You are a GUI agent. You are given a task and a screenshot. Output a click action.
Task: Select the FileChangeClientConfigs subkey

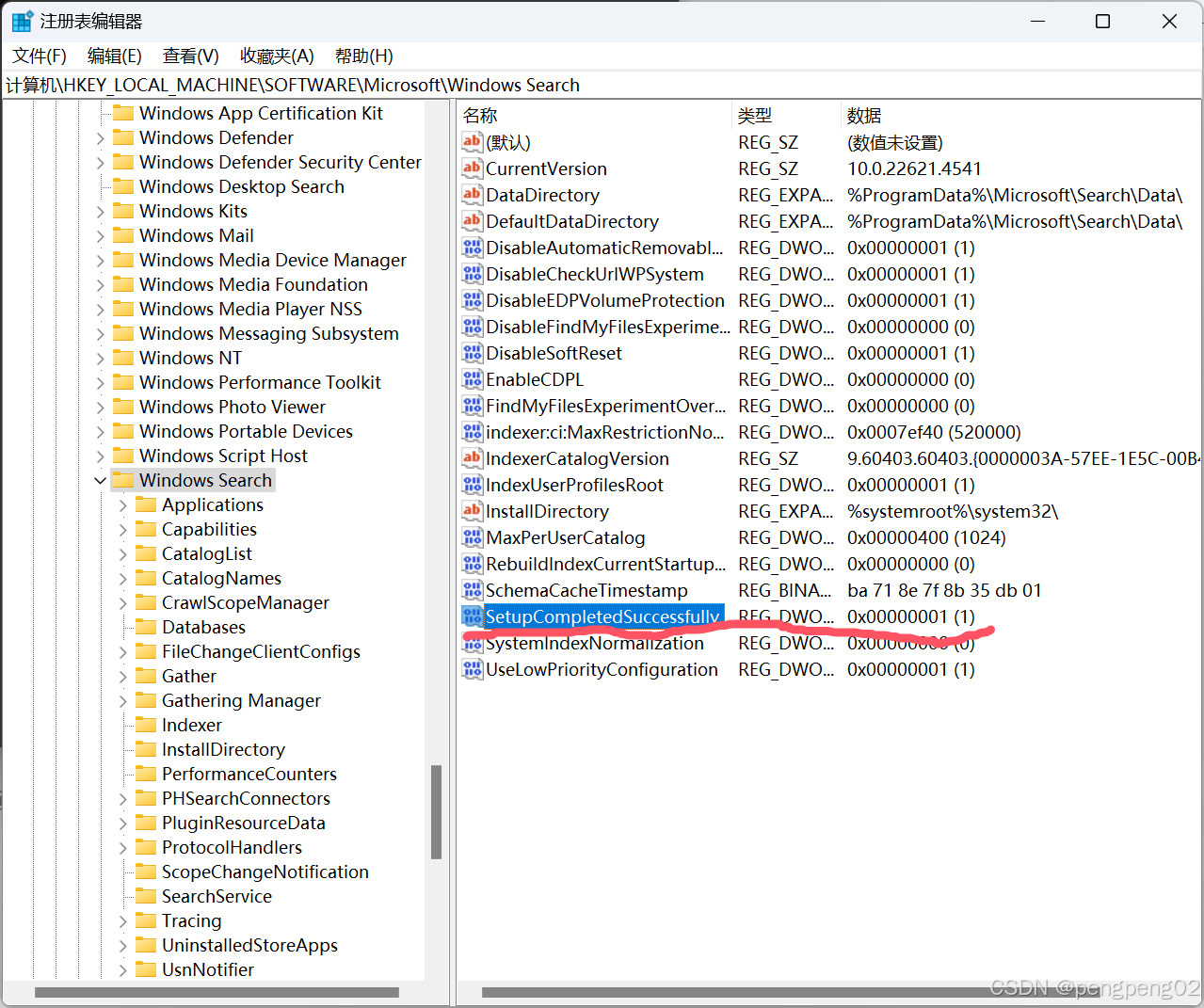click(261, 651)
